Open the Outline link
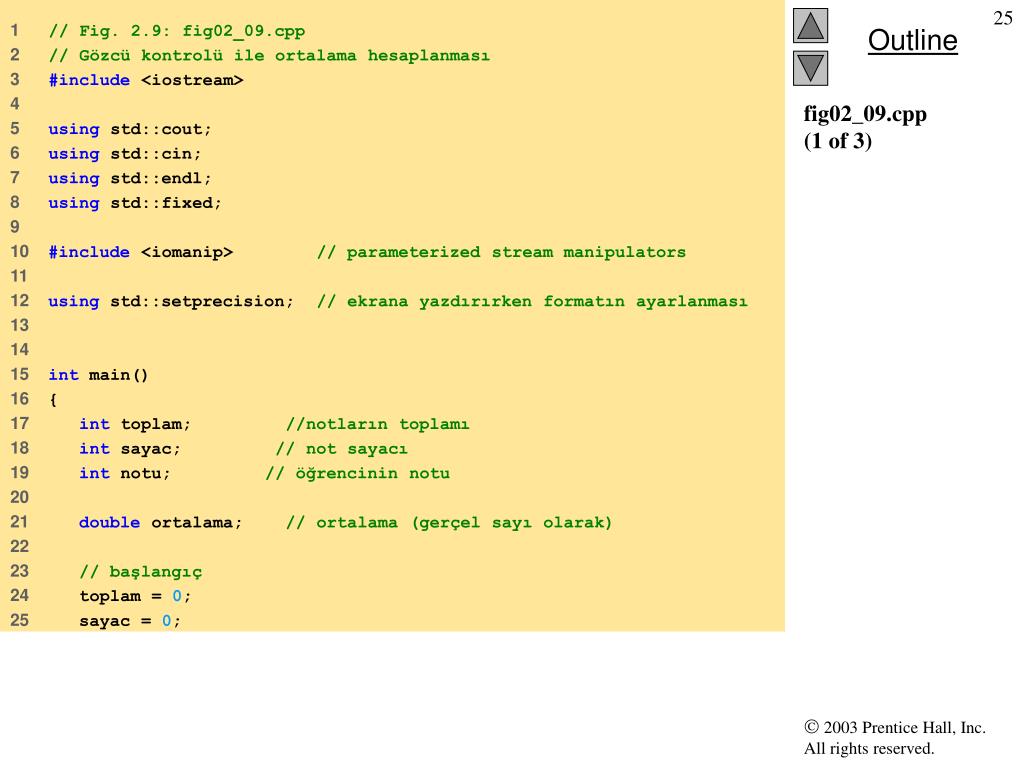The image size is (1024, 768). tap(912, 40)
